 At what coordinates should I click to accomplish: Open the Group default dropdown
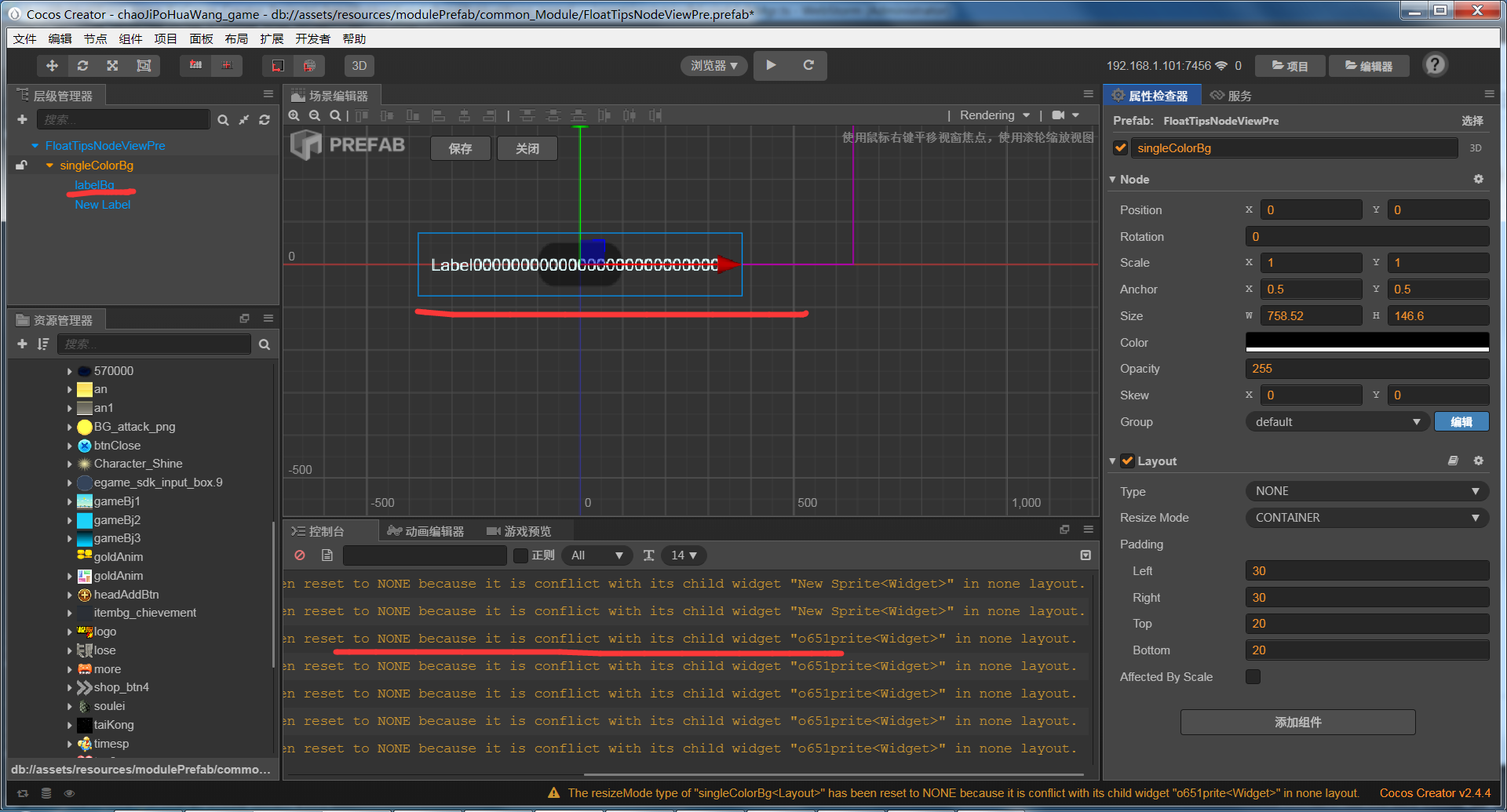1336,422
